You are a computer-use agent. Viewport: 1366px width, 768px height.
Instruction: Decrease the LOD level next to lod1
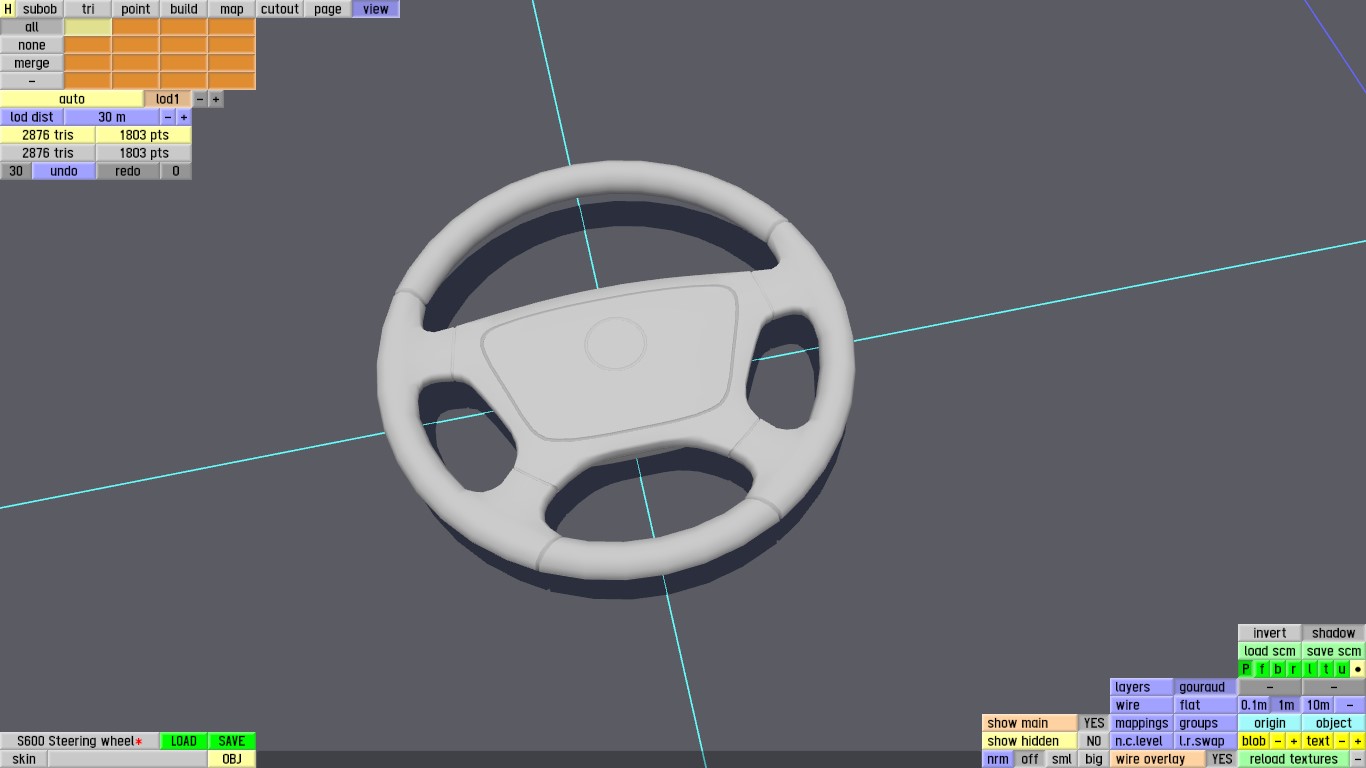coord(200,99)
